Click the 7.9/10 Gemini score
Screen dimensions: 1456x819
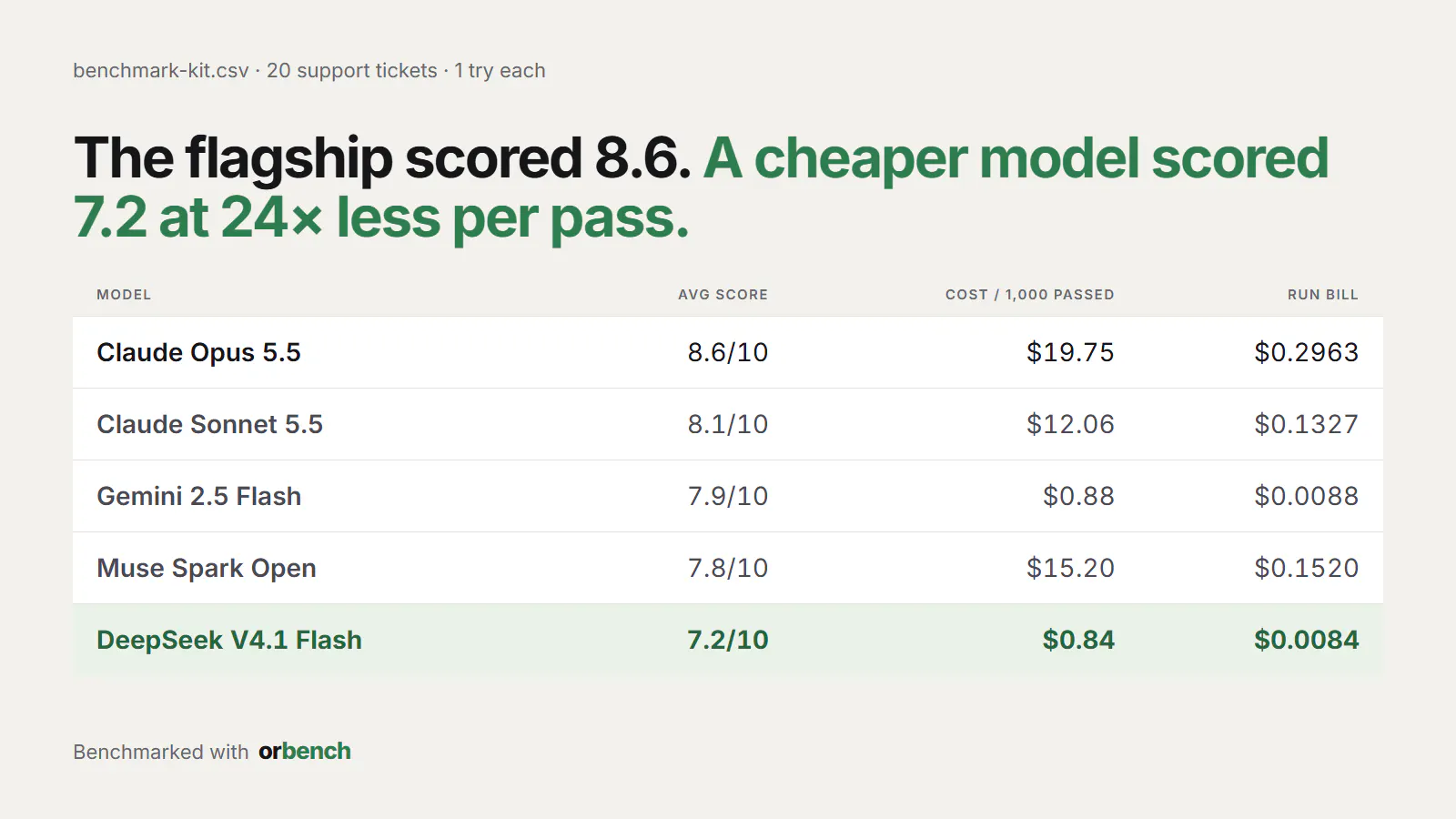[x=728, y=496]
